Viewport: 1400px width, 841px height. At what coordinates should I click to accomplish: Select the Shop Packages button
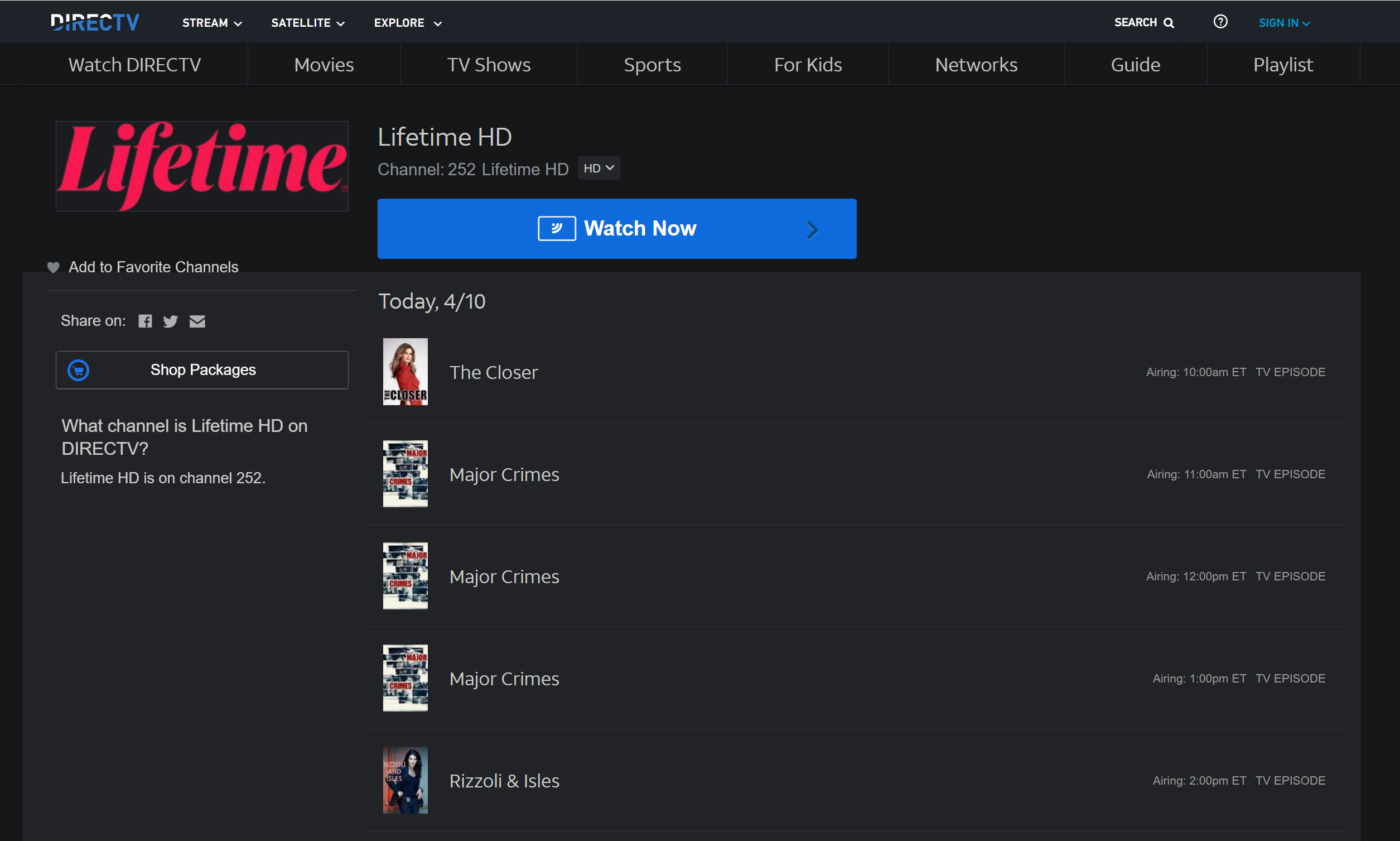(x=202, y=369)
